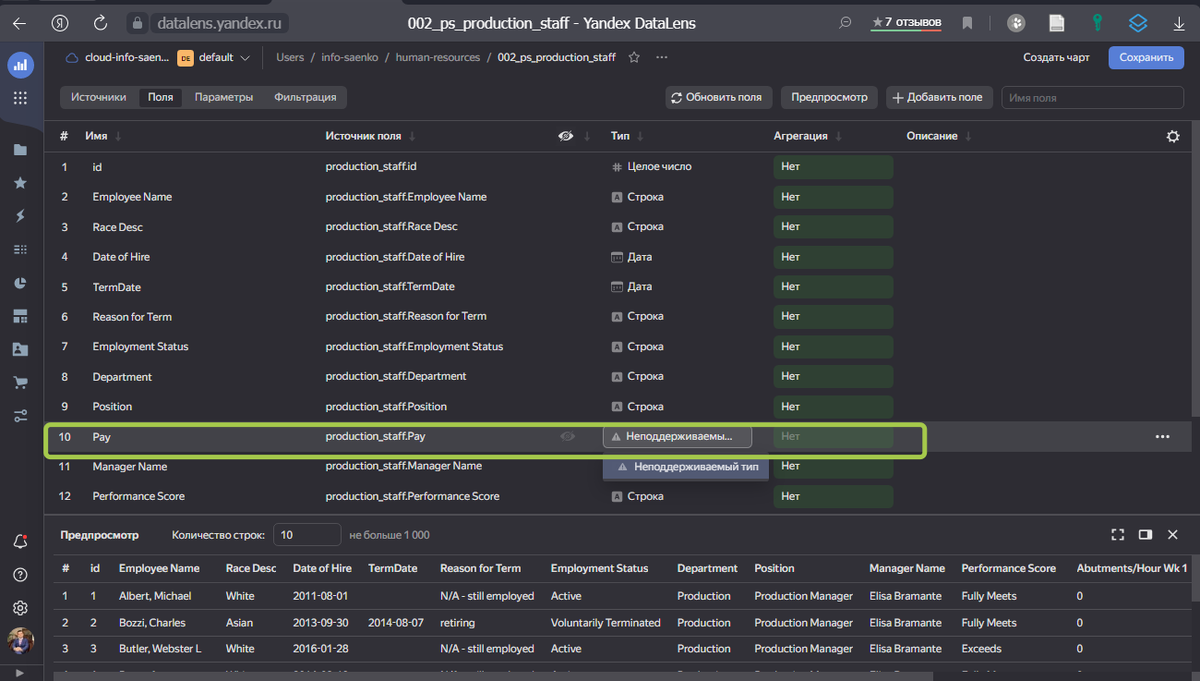
Task: Open the user folder icon in sidebar
Action: 20,349
